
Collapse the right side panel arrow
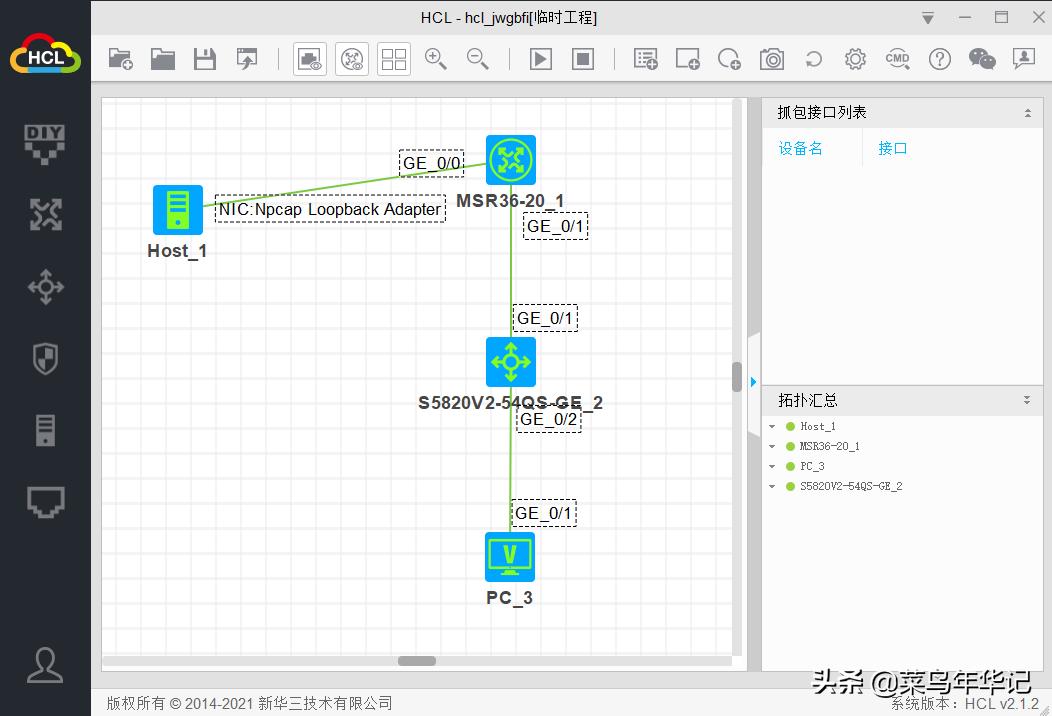(x=754, y=381)
